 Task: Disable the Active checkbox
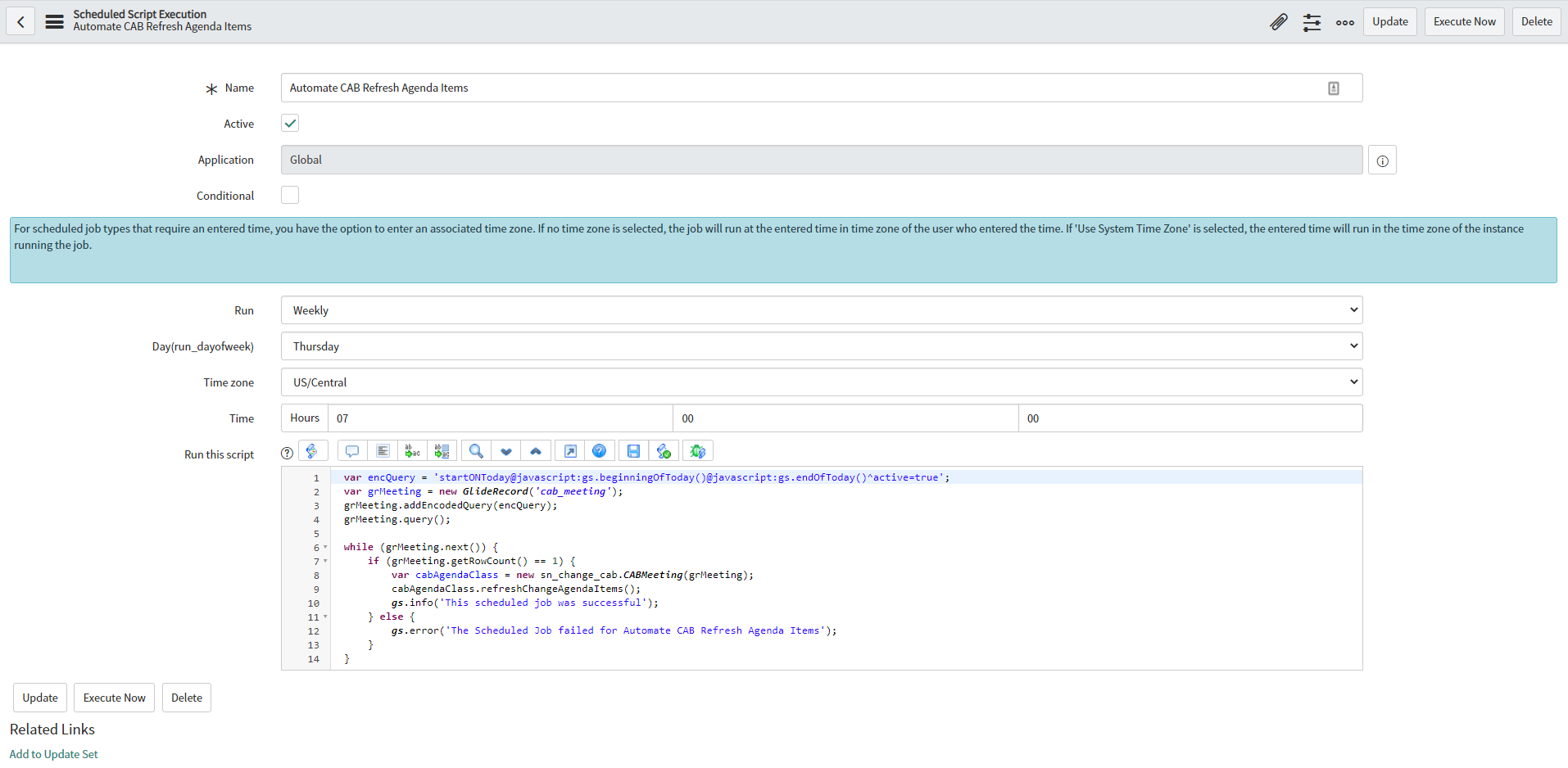(x=289, y=123)
